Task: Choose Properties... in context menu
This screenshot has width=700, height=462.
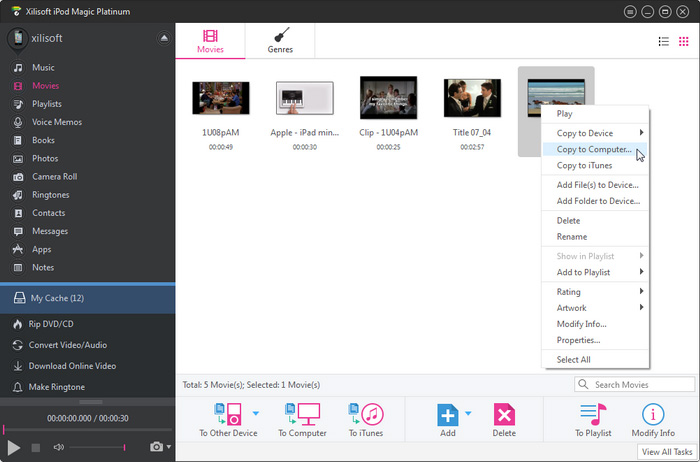Action: [x=594, y=340]
